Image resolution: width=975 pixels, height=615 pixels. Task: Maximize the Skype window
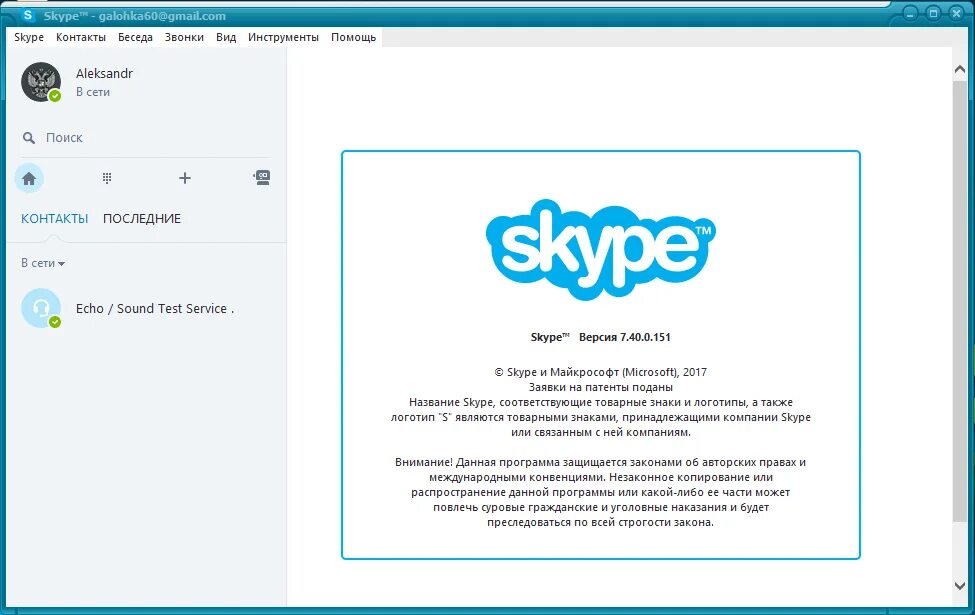[x=933, y=13]
